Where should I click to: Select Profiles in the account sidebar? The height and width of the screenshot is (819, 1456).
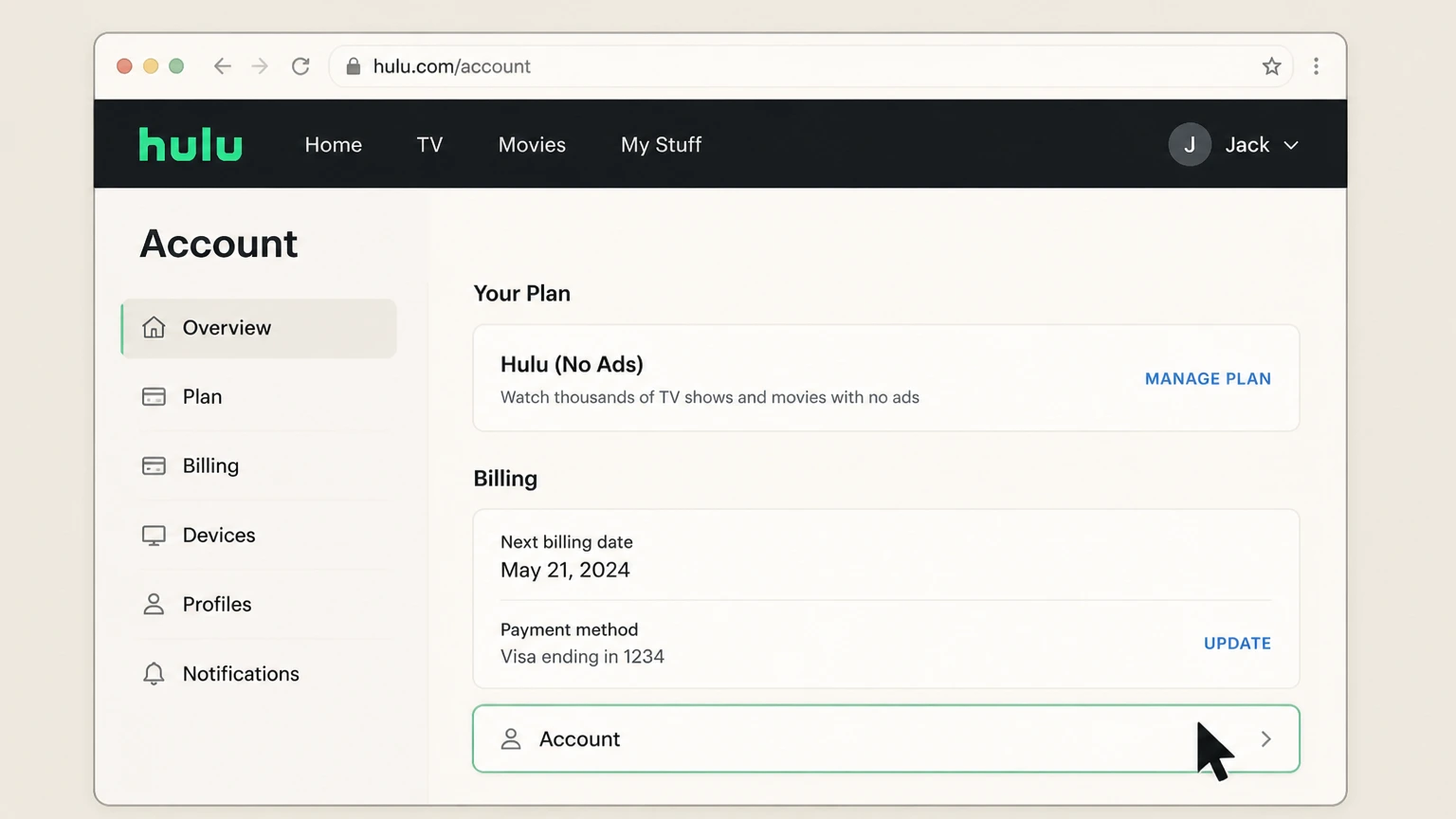(259, 604)
